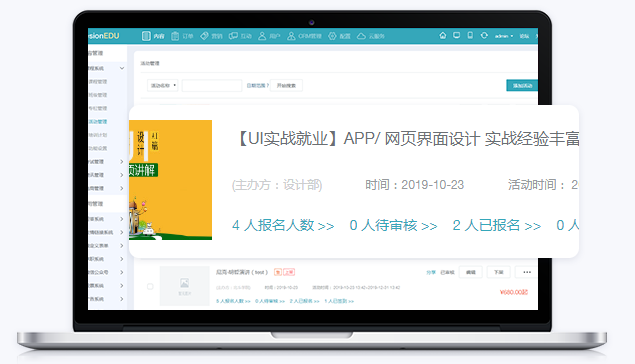Viewport: 635px width, 364px height.
Task: Click the three-dots more button in bottom row
Action: [526, 272]
